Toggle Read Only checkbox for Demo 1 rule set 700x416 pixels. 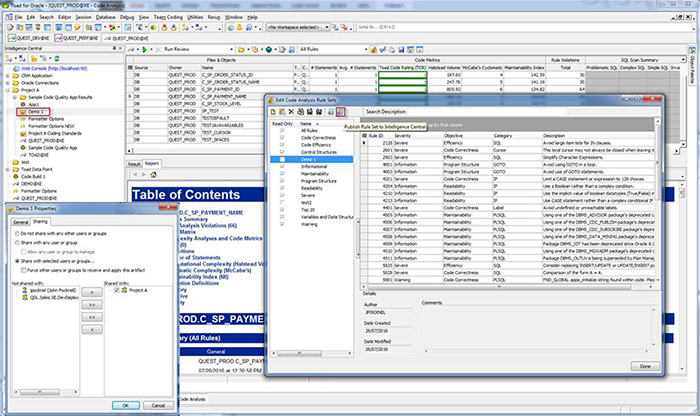point(282,159)
